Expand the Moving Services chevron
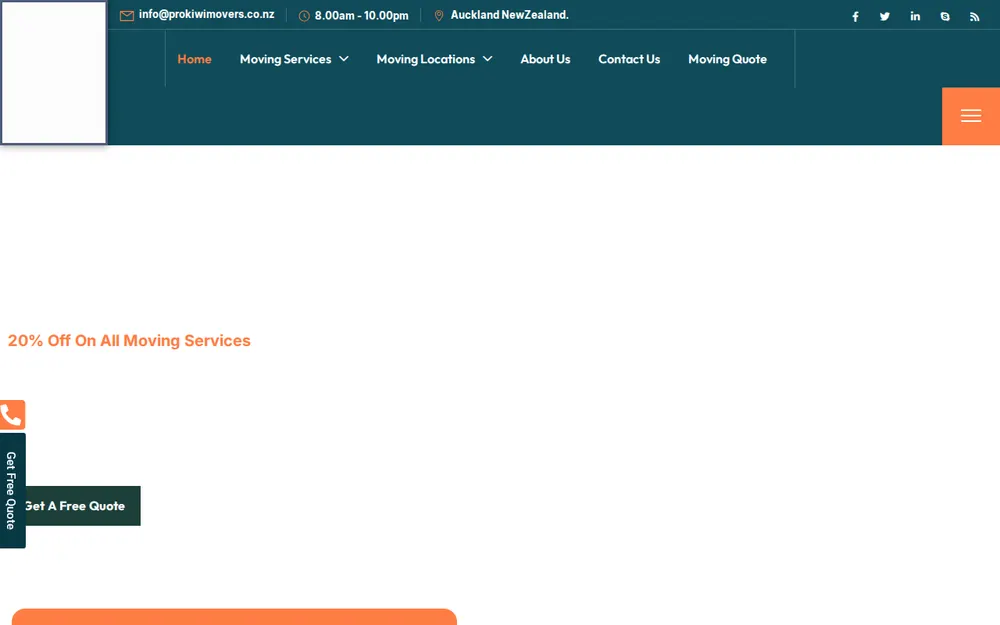The height and width of the screenshot is (625, 1000). click(x=344, y=59)
